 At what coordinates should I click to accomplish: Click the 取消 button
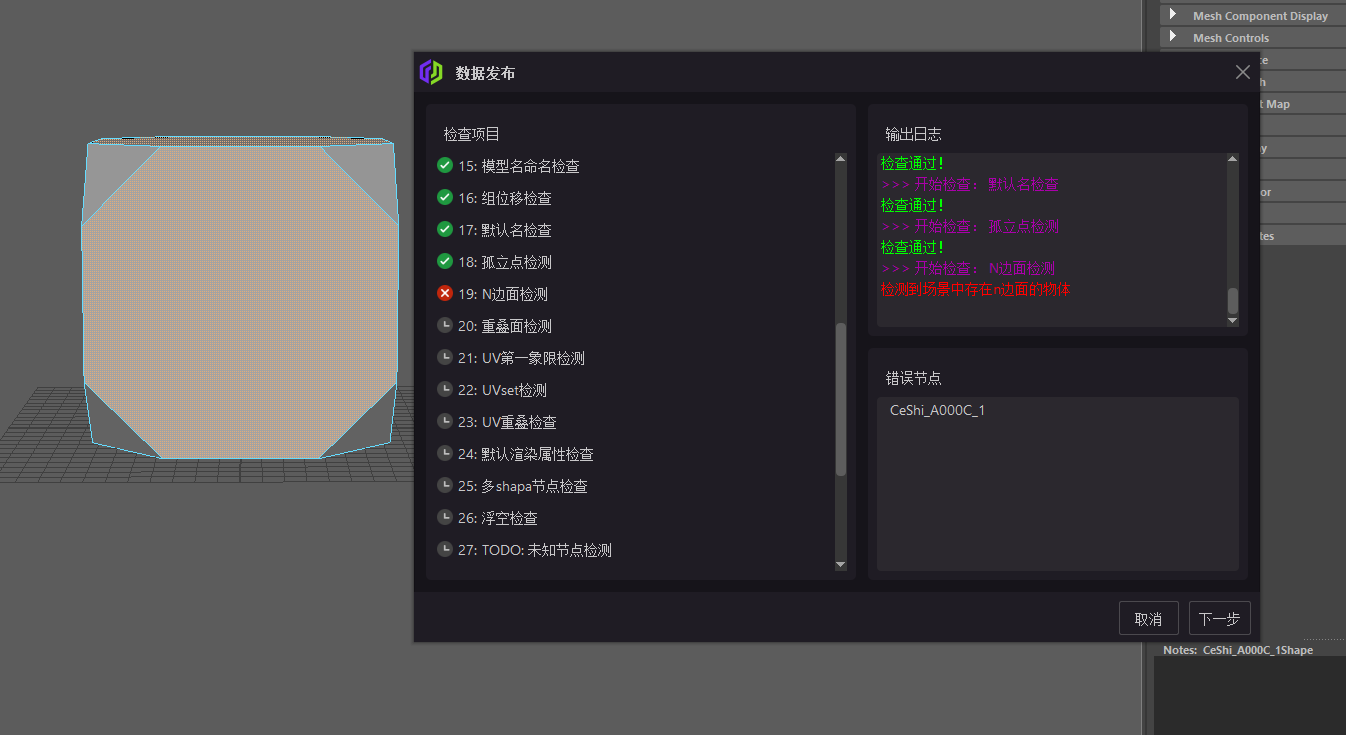pyautogui.click(x=1148, y=618)
